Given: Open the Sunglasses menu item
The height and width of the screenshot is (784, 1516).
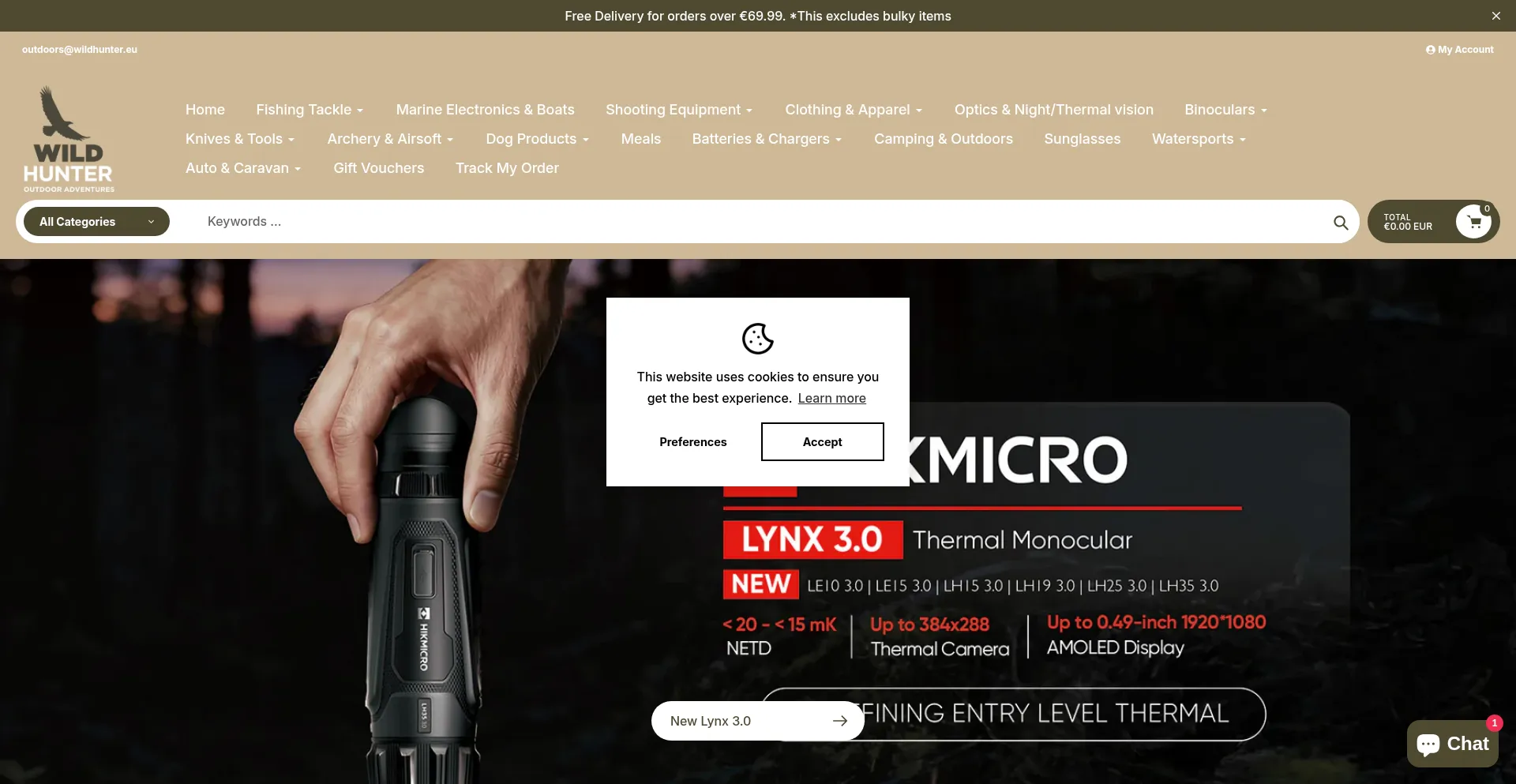Looking at the screenshot, I should 1083,139.
